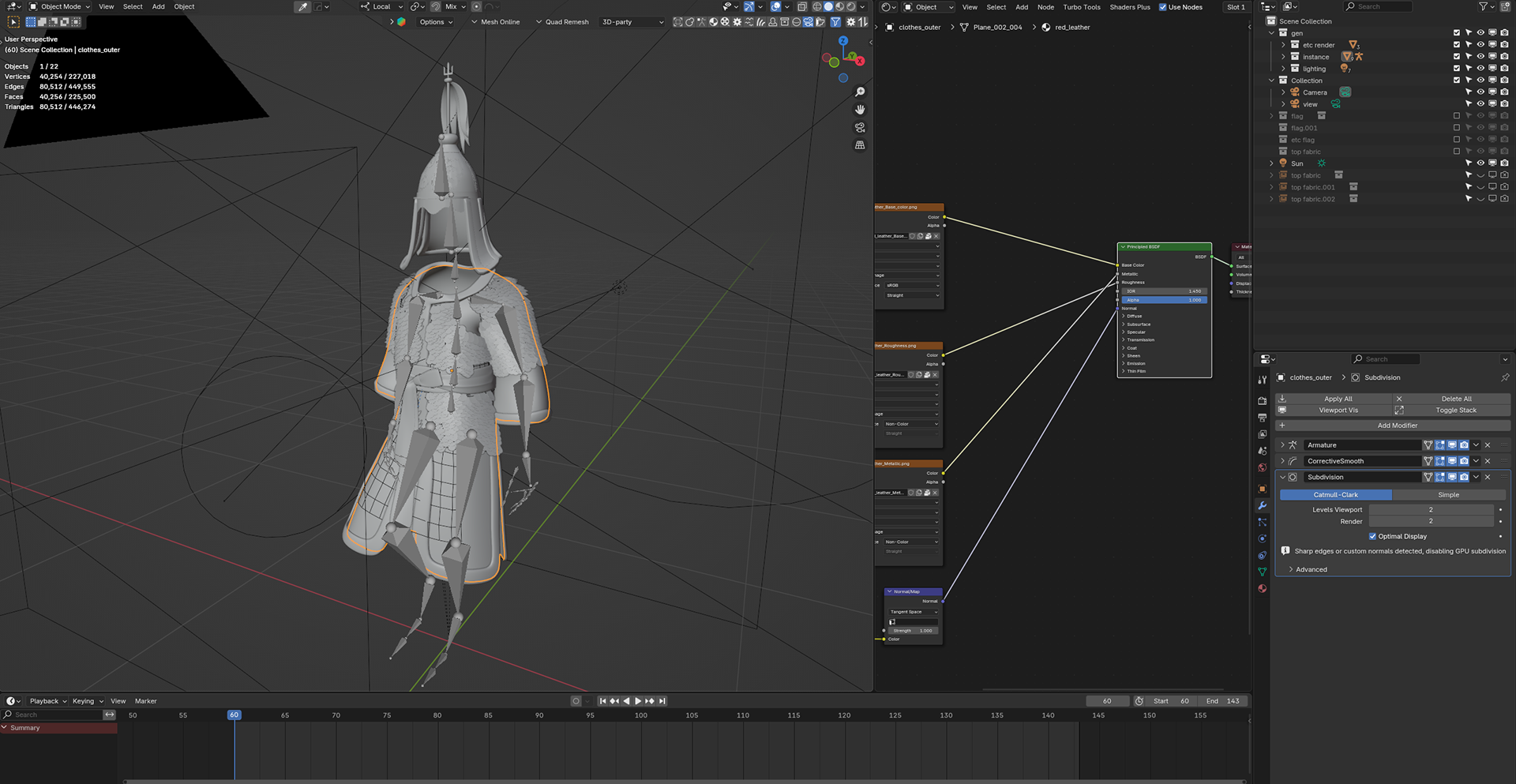Toggle the camera view icon in viewport

[860, 127]
